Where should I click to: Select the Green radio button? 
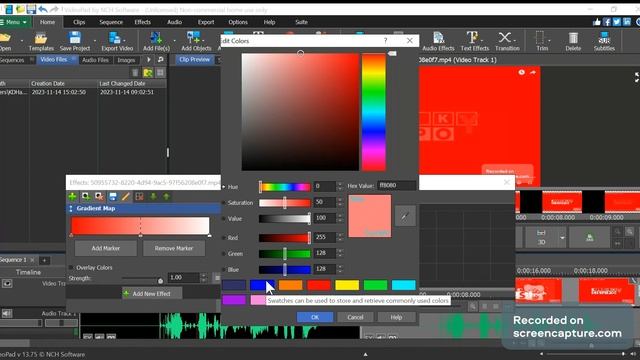point(223,254)
